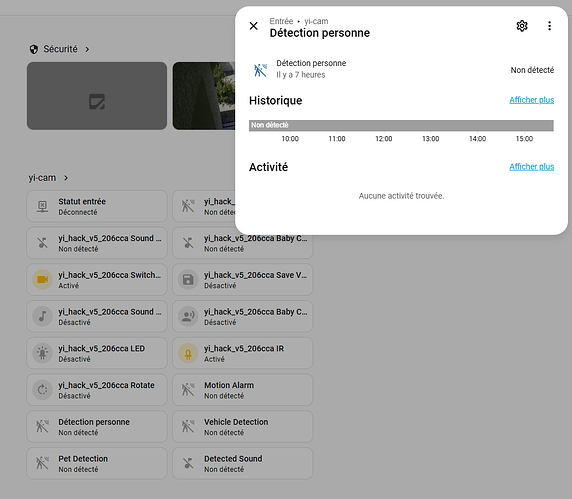The image size is (572, 499).
Task: Click the Statut entrée disconnected icon
Action: 43,206
